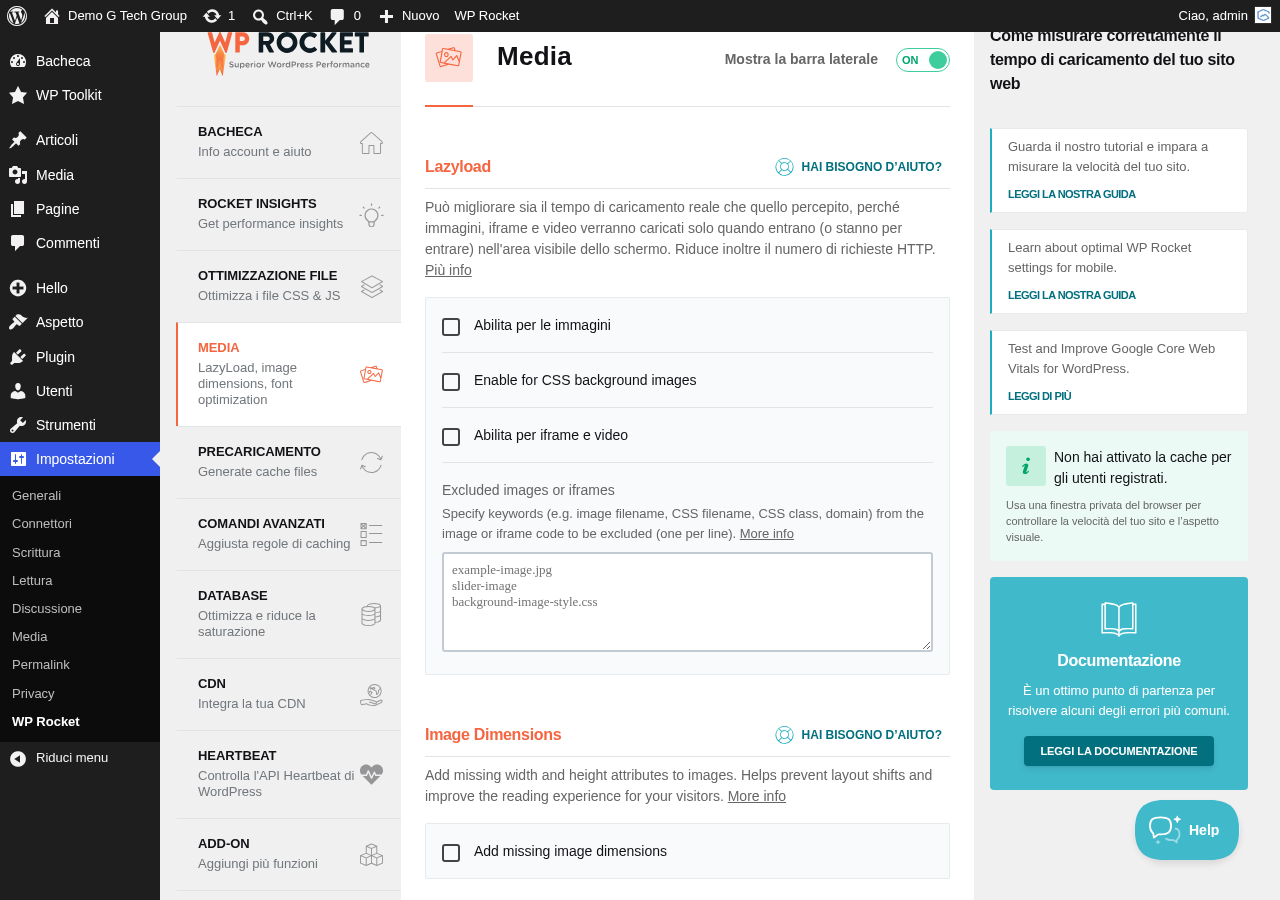Check Enable for CSS background images
The width and height of the screenshot is (1280, 900).
tap(451, 382)
